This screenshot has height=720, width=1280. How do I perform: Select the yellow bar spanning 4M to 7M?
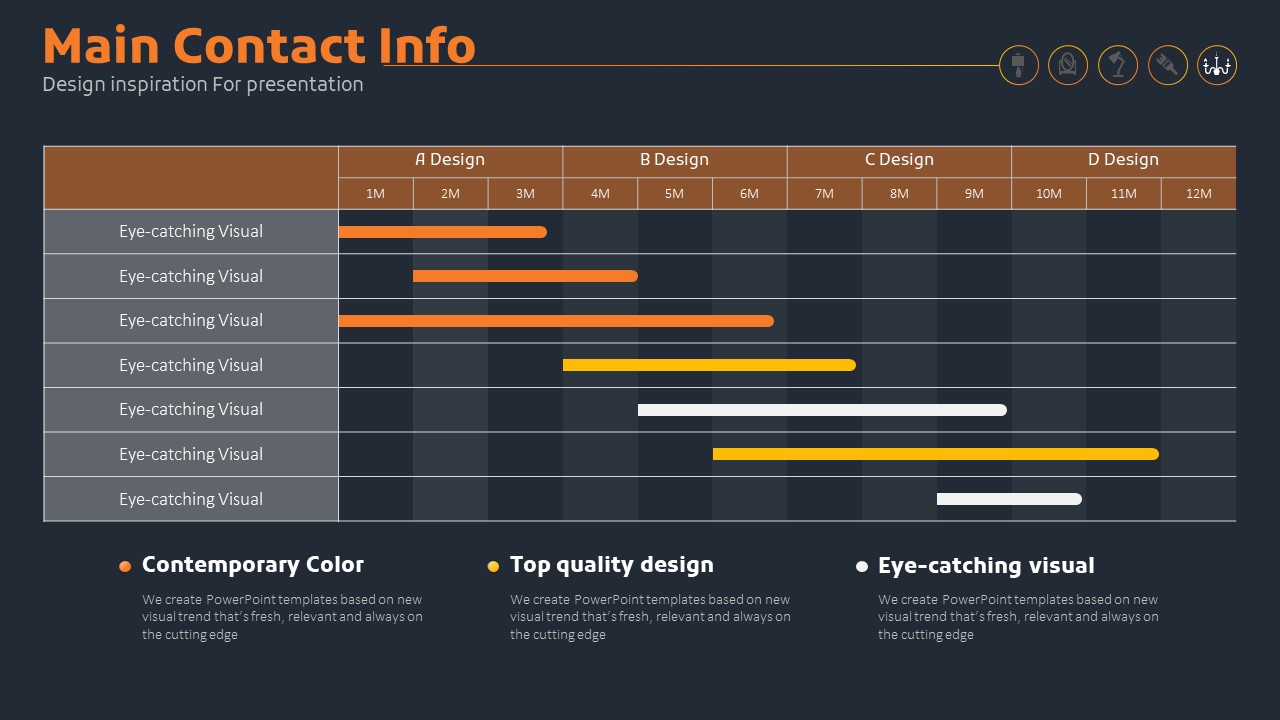pyautogui.click(x=709, y=365)
